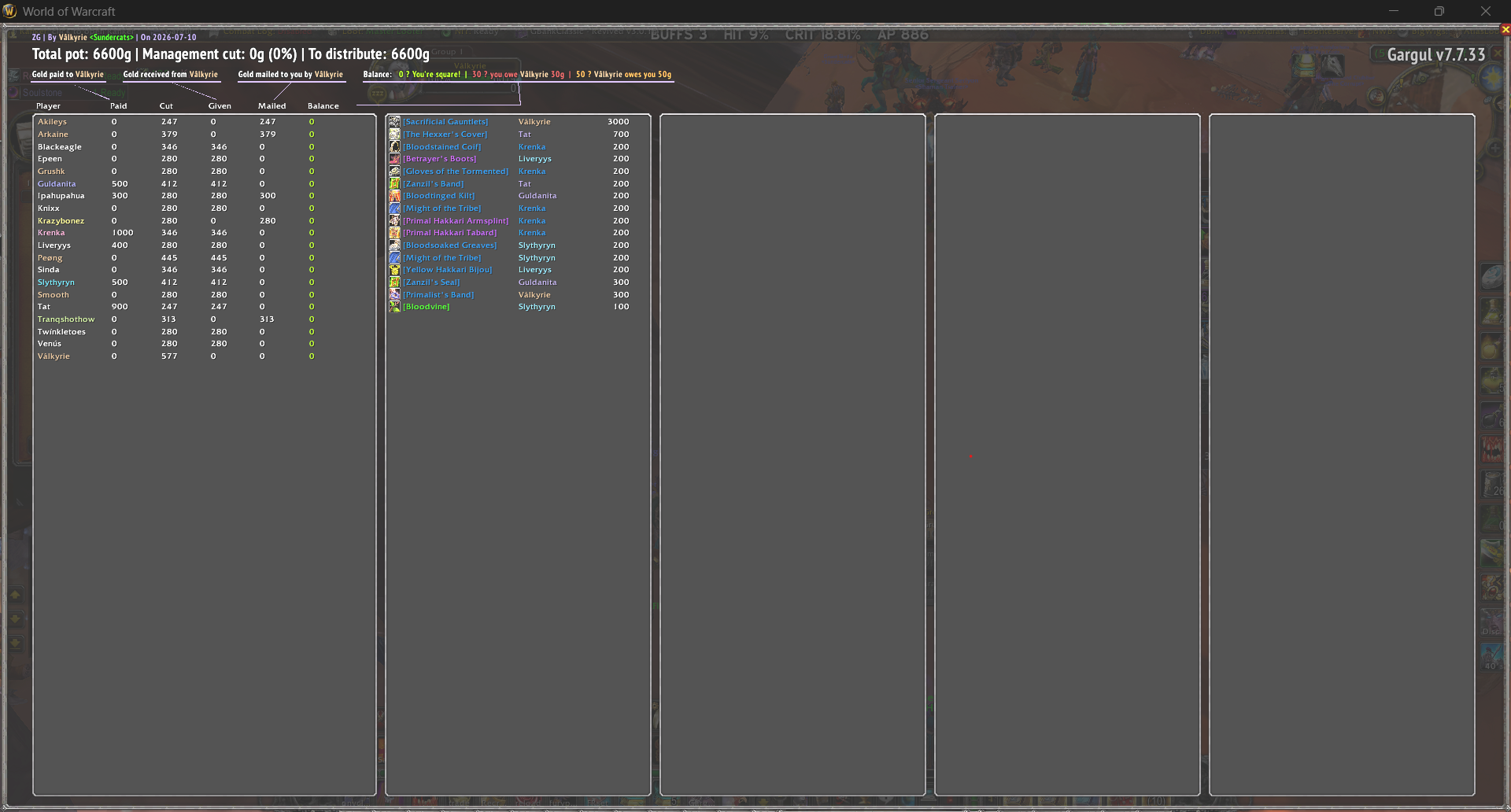Click the 900 Paid value in Tat's row
The image size is (1511, 812).
click(120, 307)
